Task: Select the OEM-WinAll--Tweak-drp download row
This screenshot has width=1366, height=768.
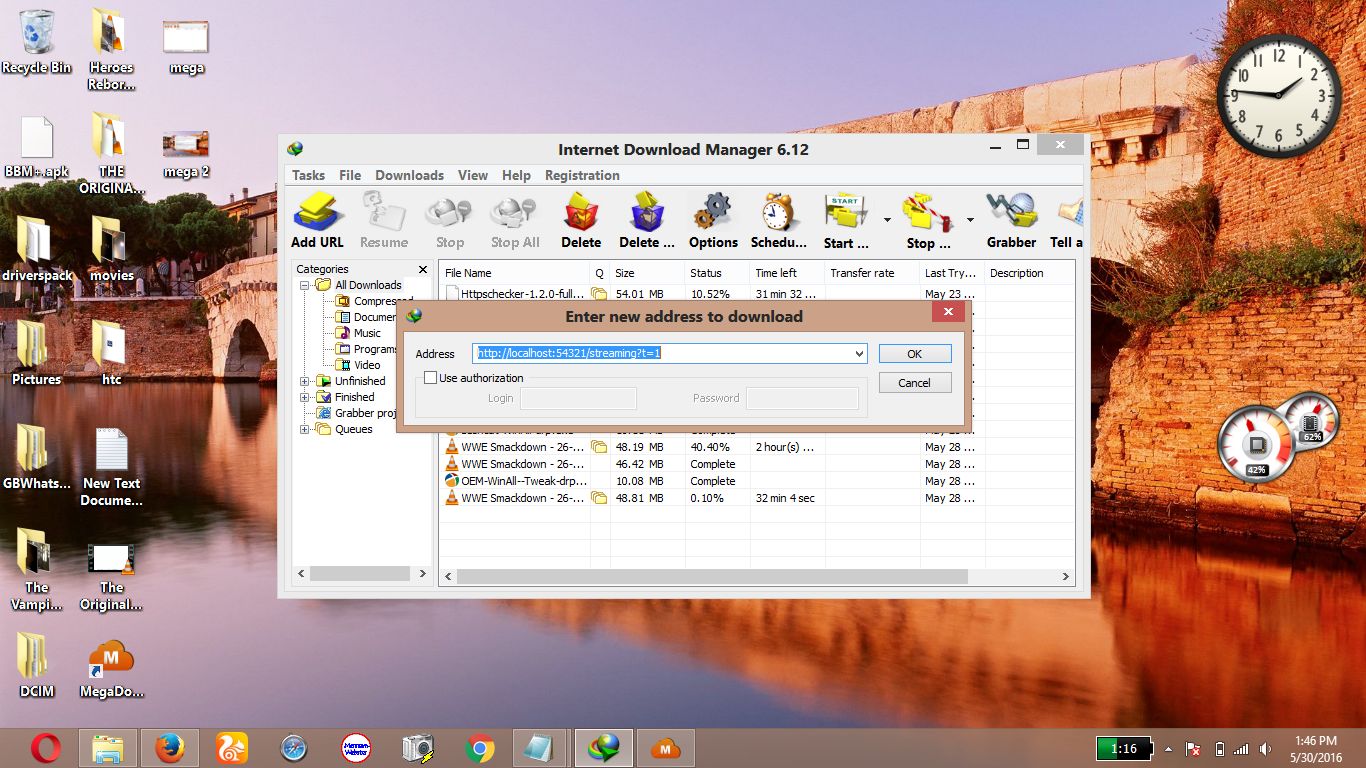Action: tap(757, 481)
